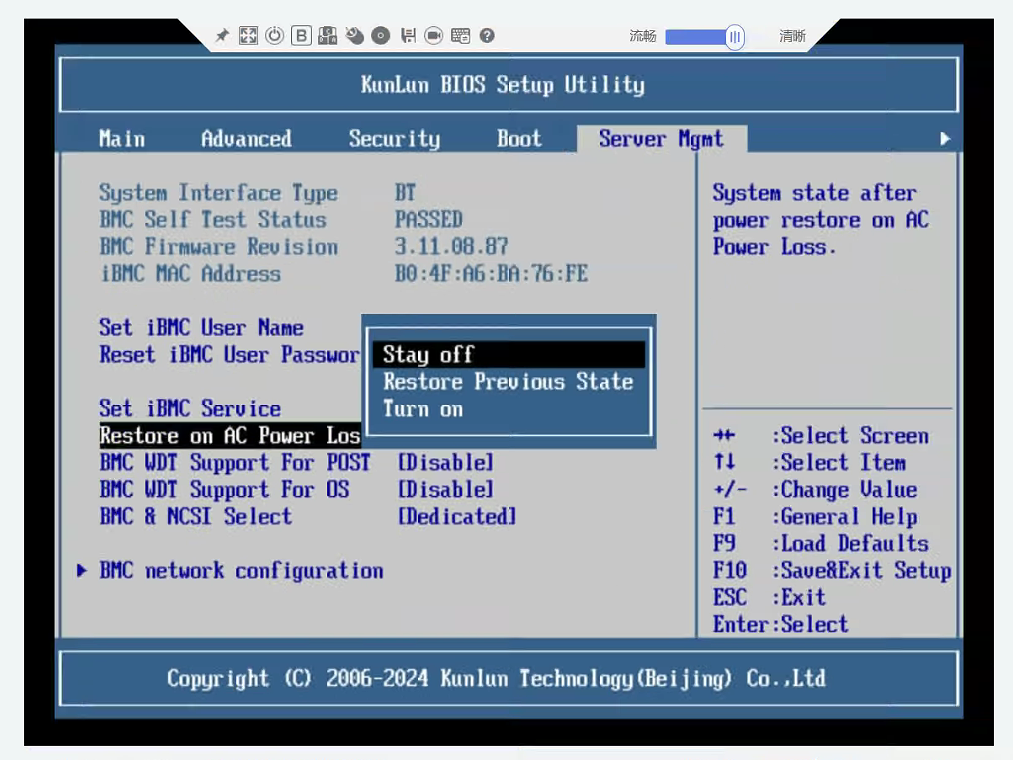Open the virtual keyboard icon

click(x=460, y=36)
